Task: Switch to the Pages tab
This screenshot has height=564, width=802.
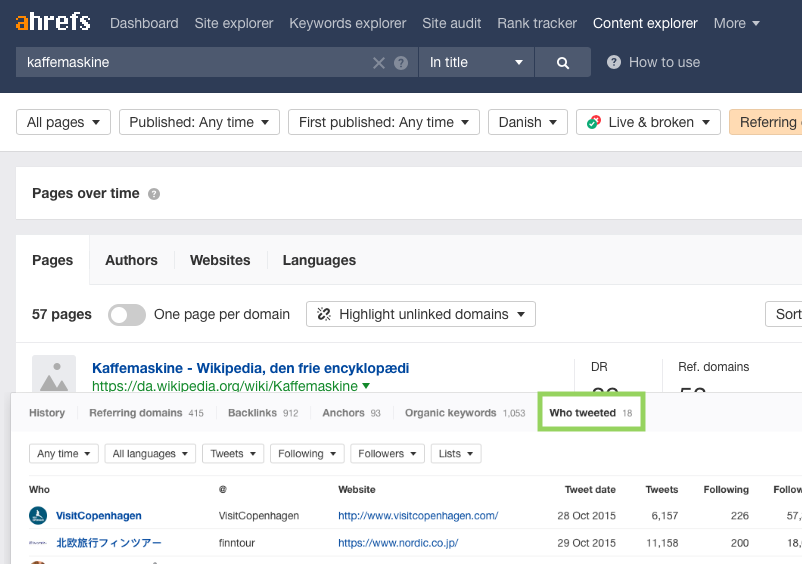Action: click(x=53, y=260)
